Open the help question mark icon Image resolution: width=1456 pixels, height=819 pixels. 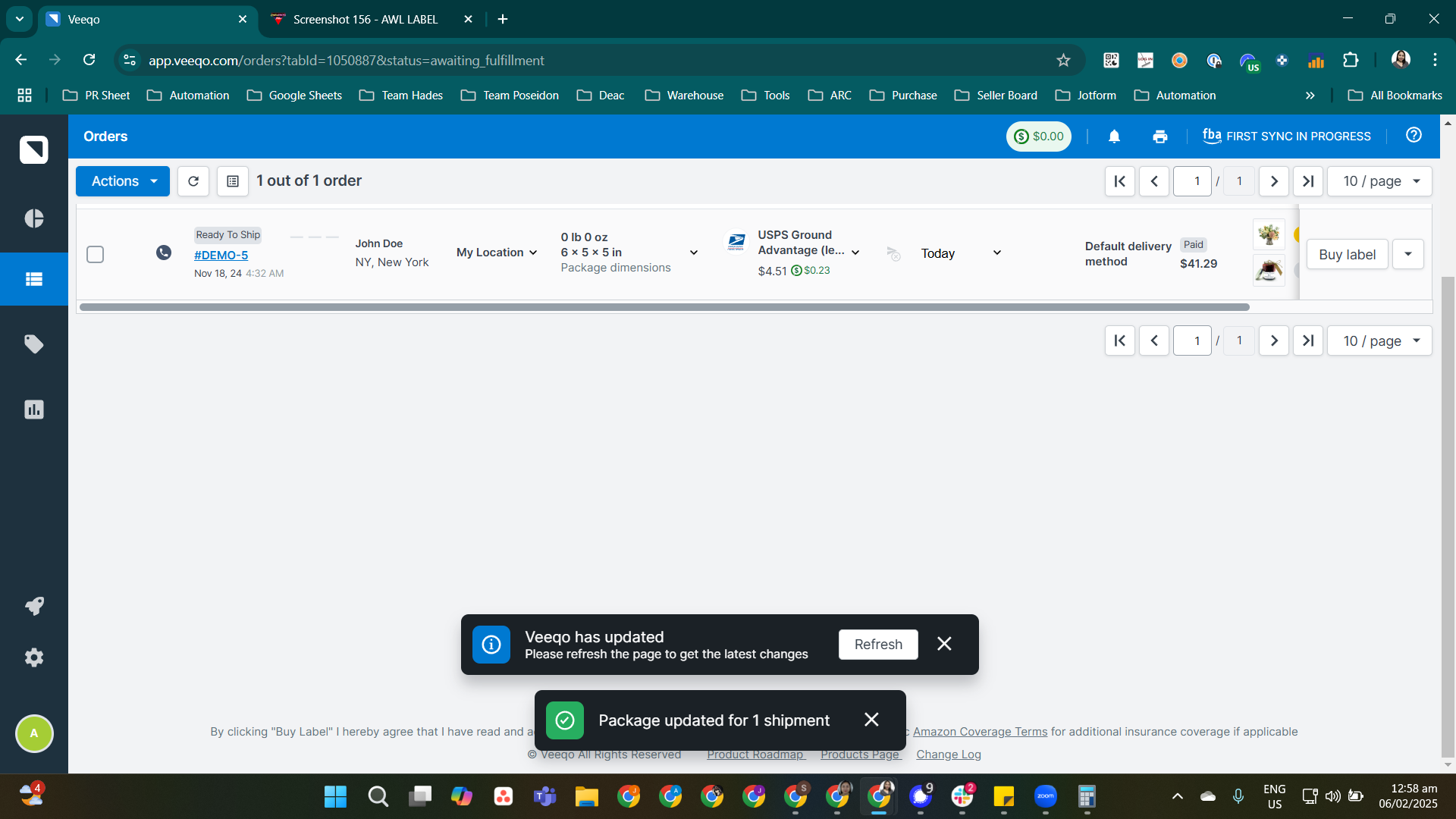click(x=1414, y=135)
